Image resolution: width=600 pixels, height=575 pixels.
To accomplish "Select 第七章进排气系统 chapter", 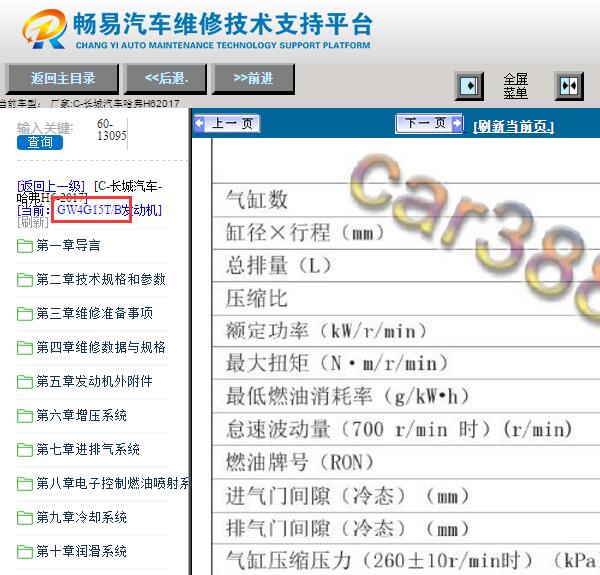I will click(x=88, y=449).
